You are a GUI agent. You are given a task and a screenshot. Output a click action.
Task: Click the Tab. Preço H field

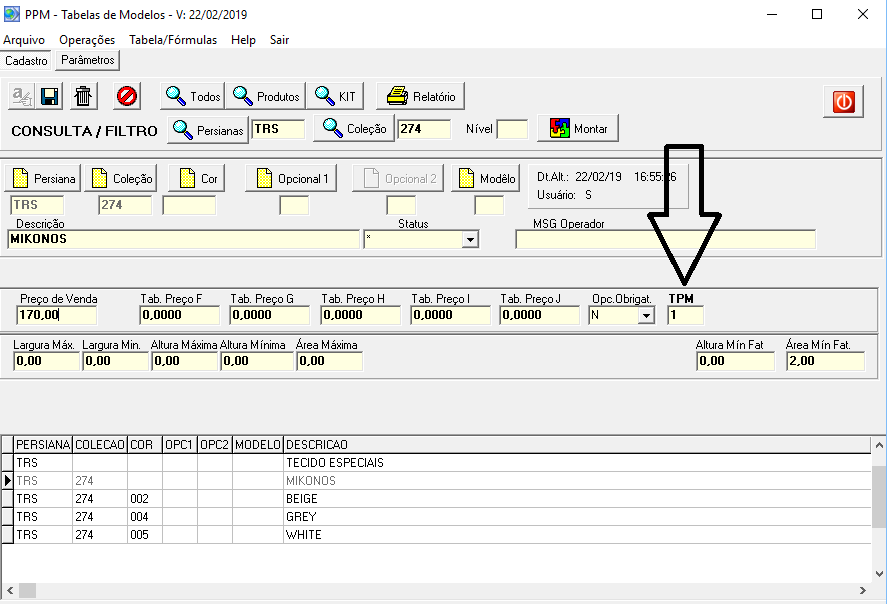[360, 315]
